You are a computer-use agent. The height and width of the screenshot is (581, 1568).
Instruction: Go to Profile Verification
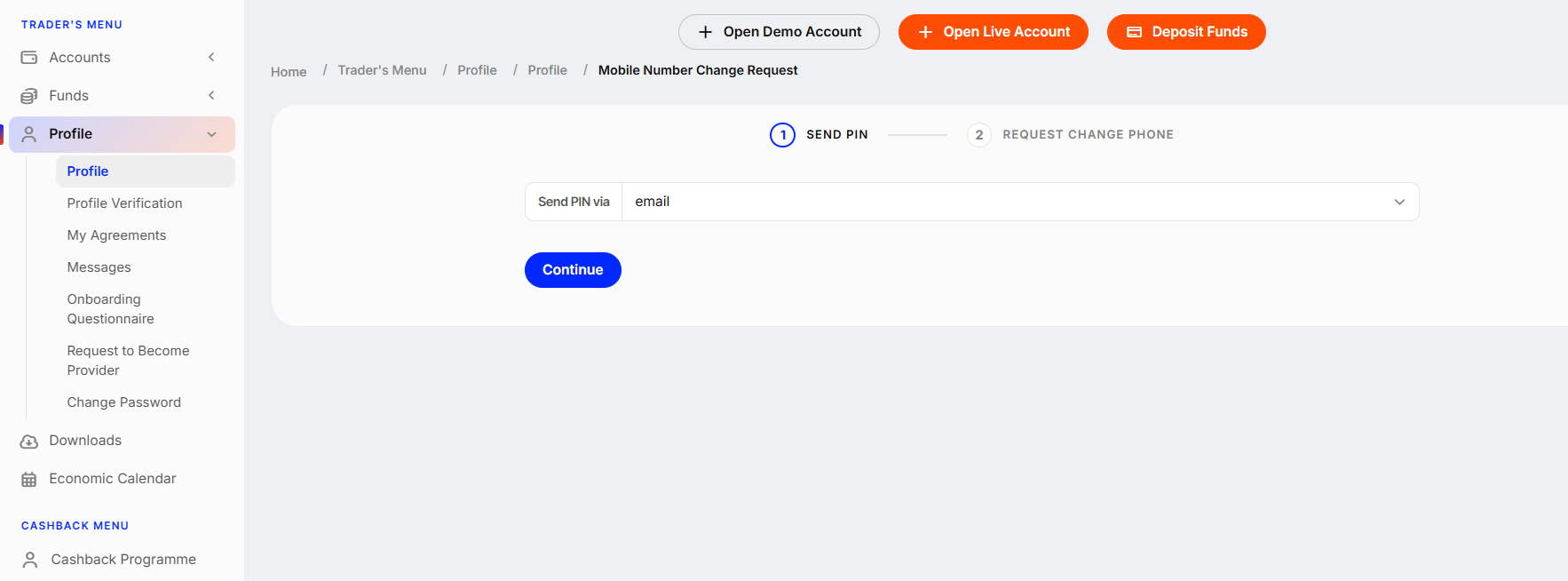(124, 203)
